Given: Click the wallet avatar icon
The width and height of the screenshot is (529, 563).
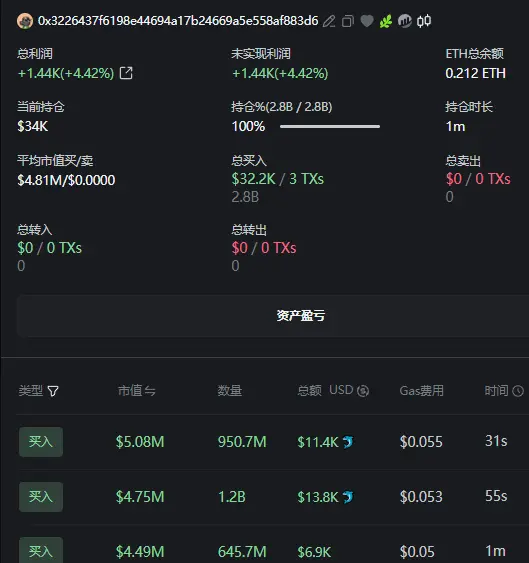Looking at the screenshot, I should [25, 21].
